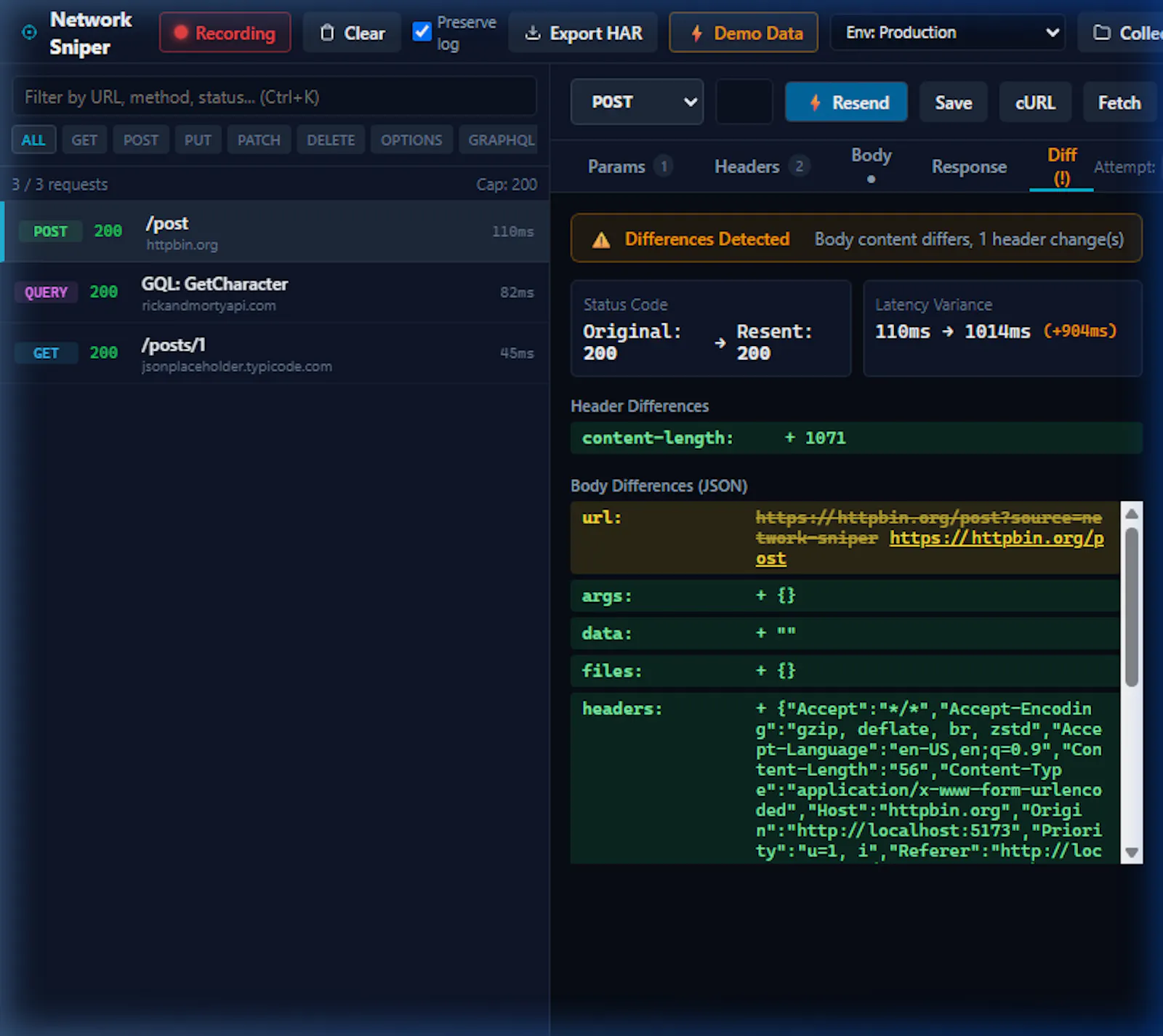Click the Network Sniper crosshair logo icon
The width and height of the screenshot is (1163, 1036).
29,32
